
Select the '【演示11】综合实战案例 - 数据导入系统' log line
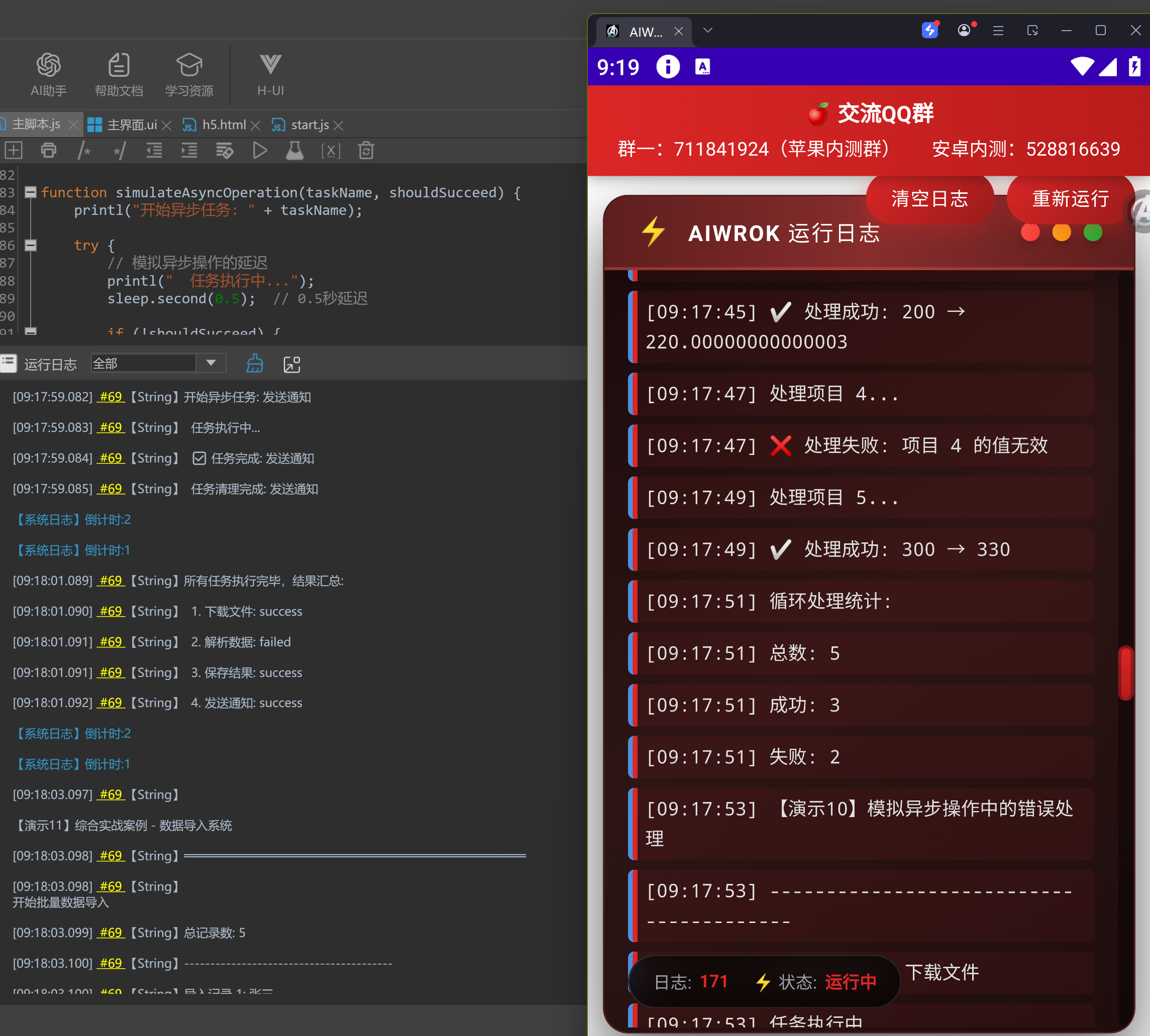pyautogui.click(x=123, y=826)
